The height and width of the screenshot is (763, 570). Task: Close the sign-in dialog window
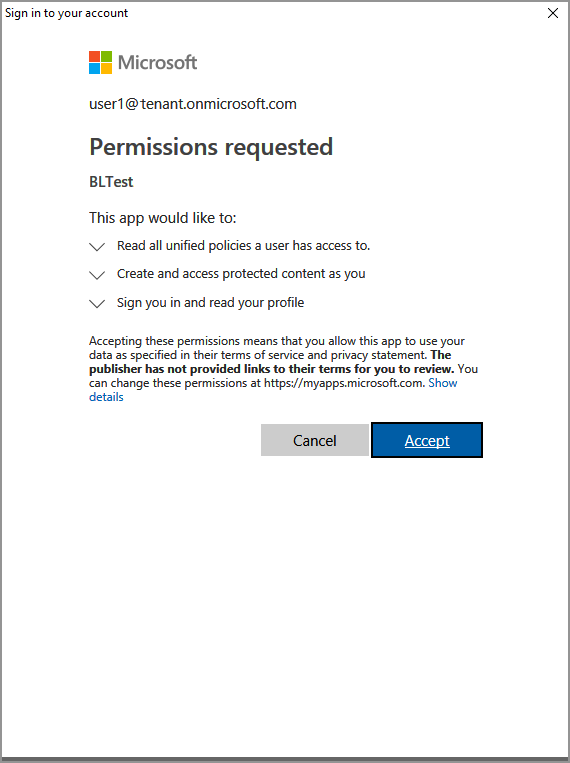pyautogui.click(x=552, y=13)
